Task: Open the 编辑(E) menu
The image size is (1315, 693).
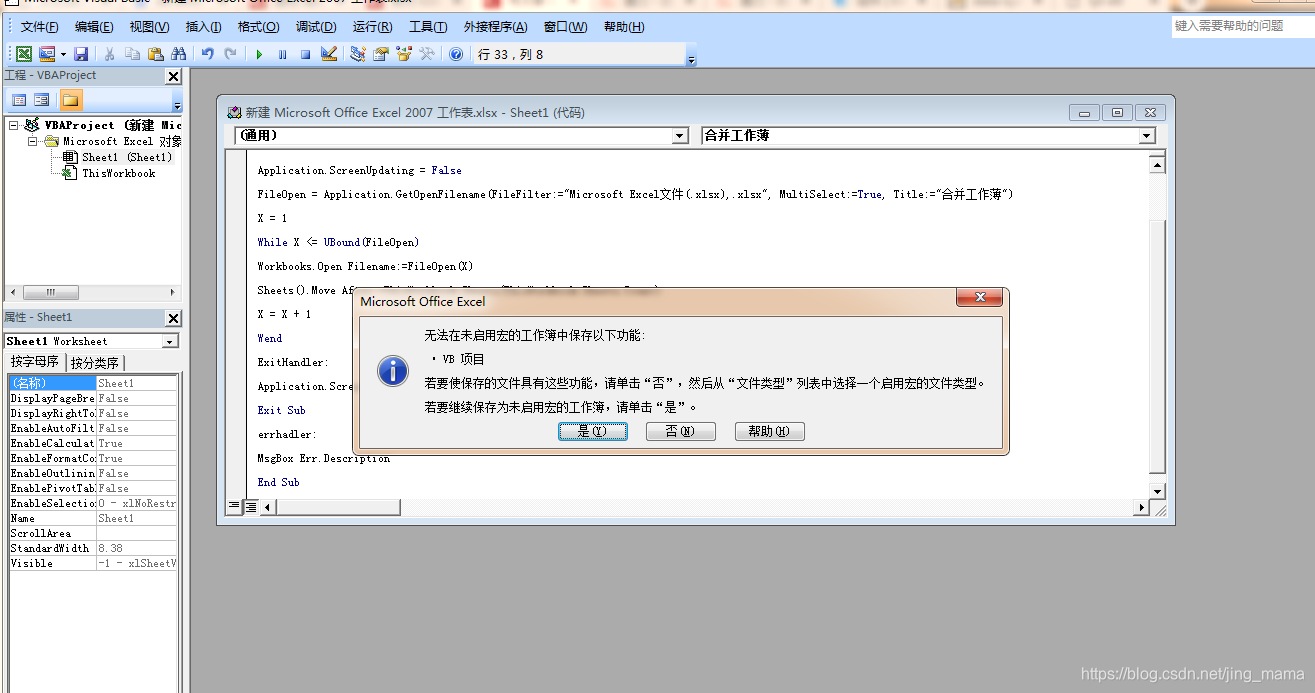Action: point(94,27)
